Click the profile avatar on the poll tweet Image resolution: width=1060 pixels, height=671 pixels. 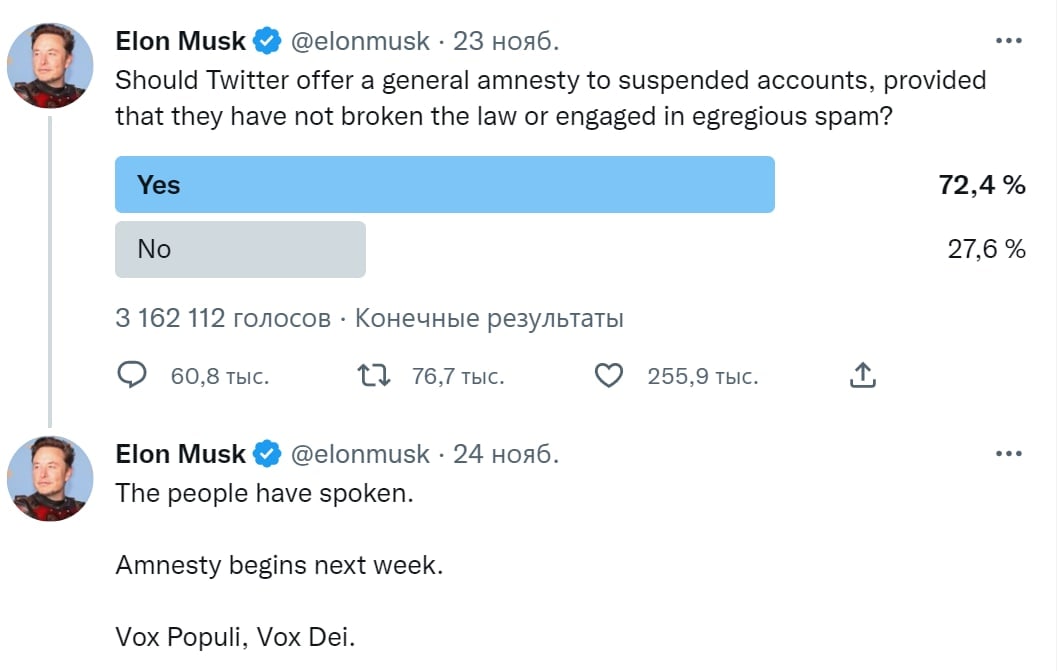coord(50,66)
